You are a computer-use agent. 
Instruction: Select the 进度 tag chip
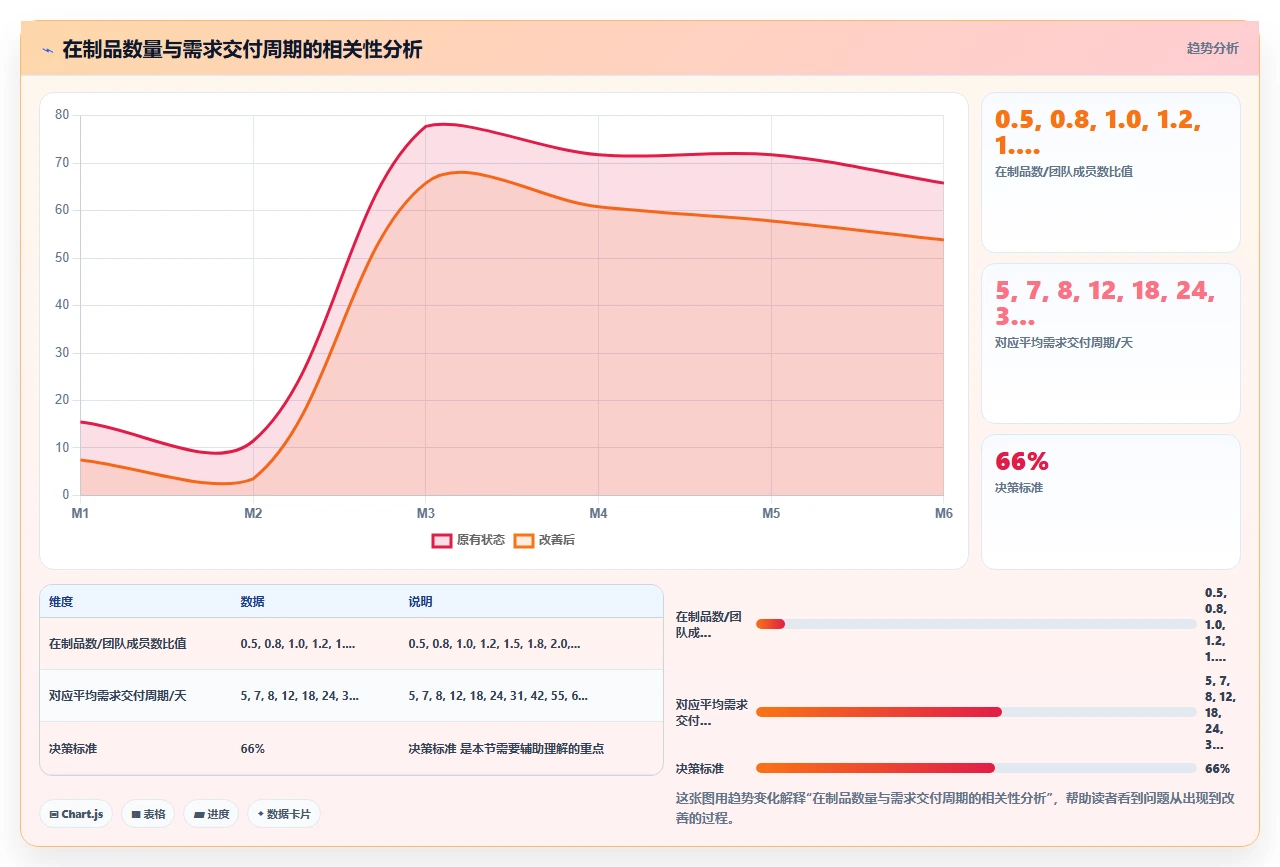click(211, 814)
